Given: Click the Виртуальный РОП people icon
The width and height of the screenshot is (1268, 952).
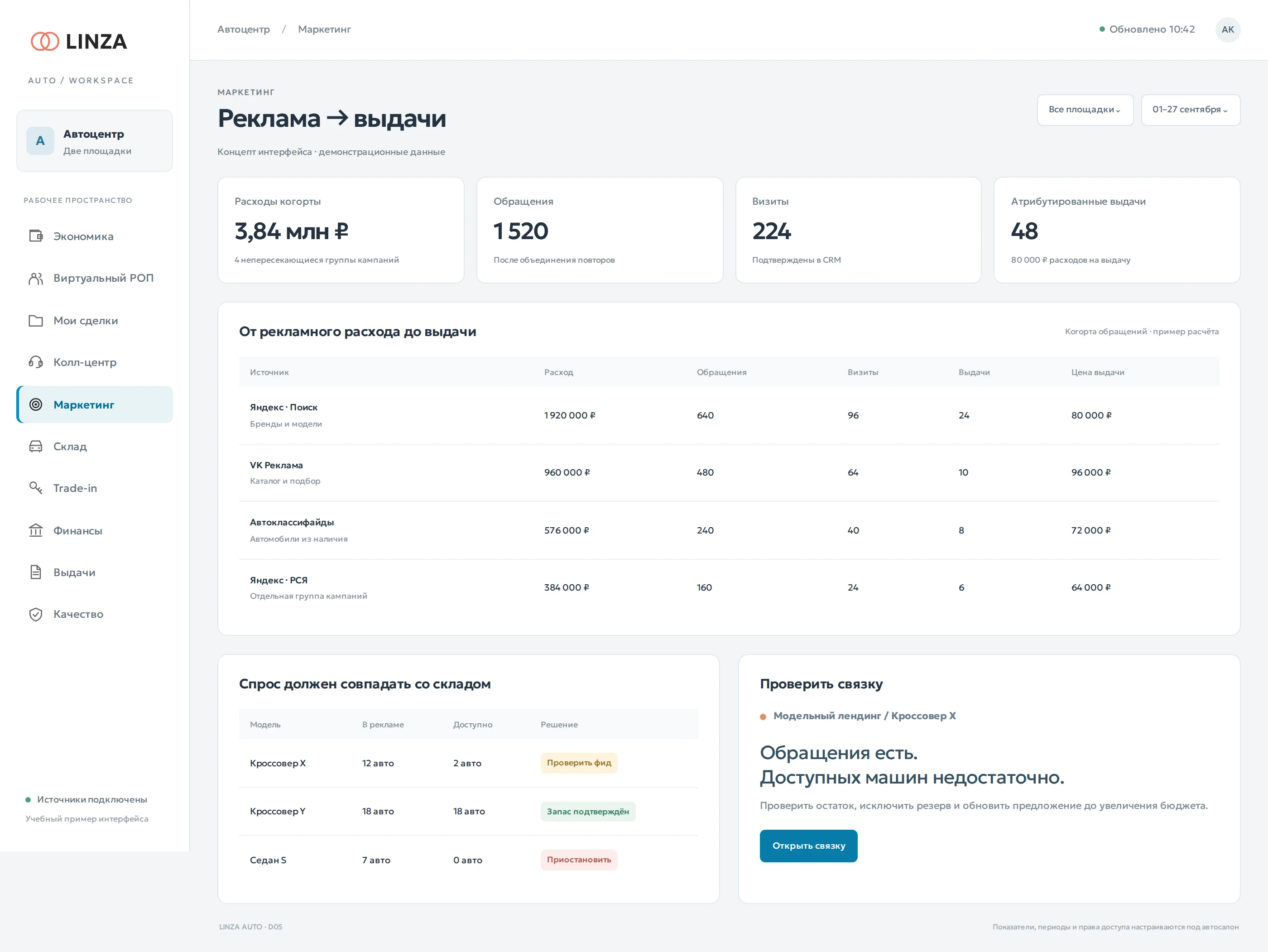Looking at the screenshot, I should (x=35, y=279).
